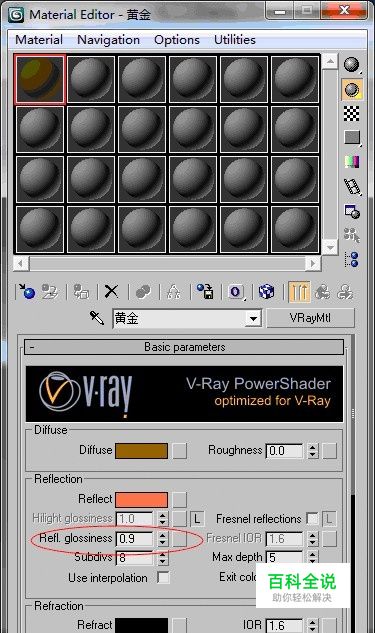Open the Material menu

(39, 40)
